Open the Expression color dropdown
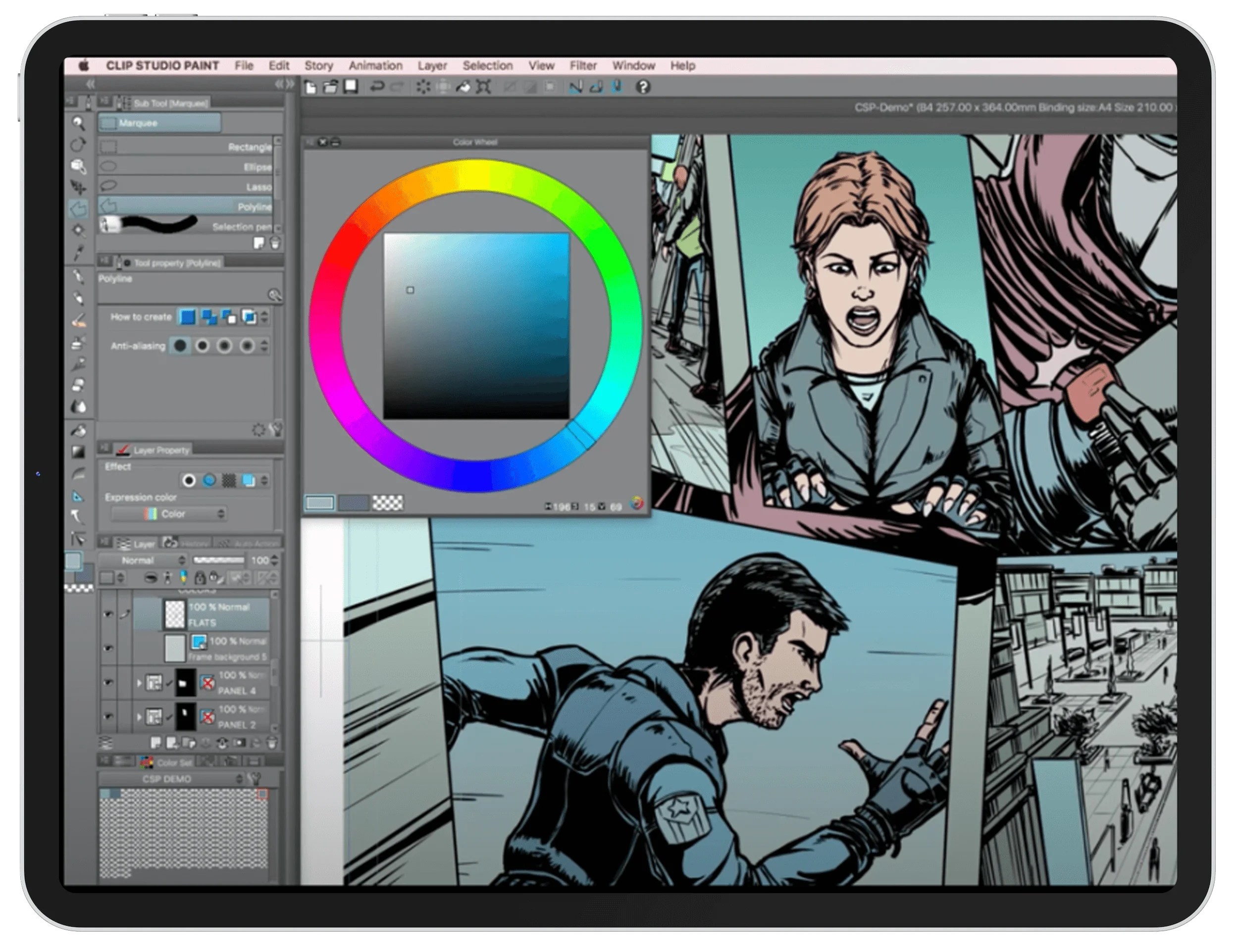The image size is (1238, 952). tap(168, 513)
